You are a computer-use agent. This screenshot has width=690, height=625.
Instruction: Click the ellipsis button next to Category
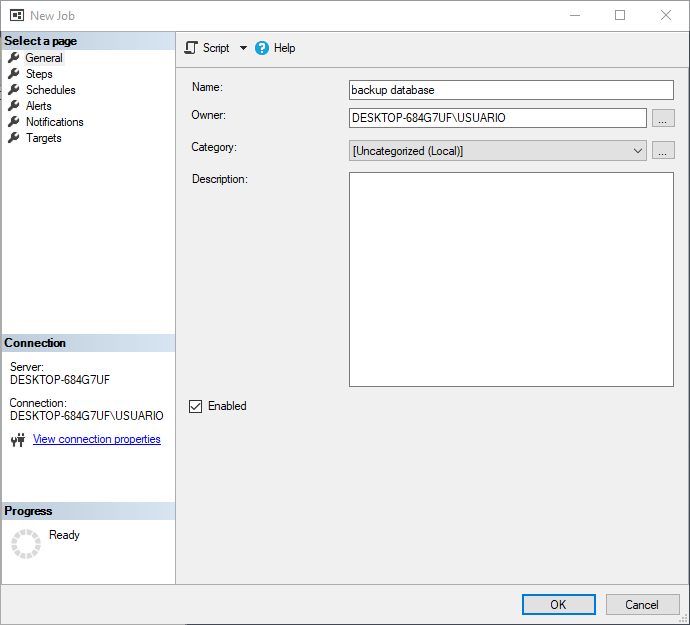point(663,151)
